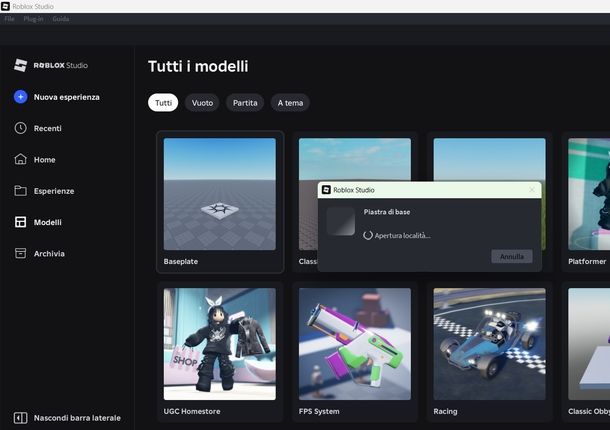Screen dimensions: 610x430
Task: Open the File menu
Action: coord(9,19)
